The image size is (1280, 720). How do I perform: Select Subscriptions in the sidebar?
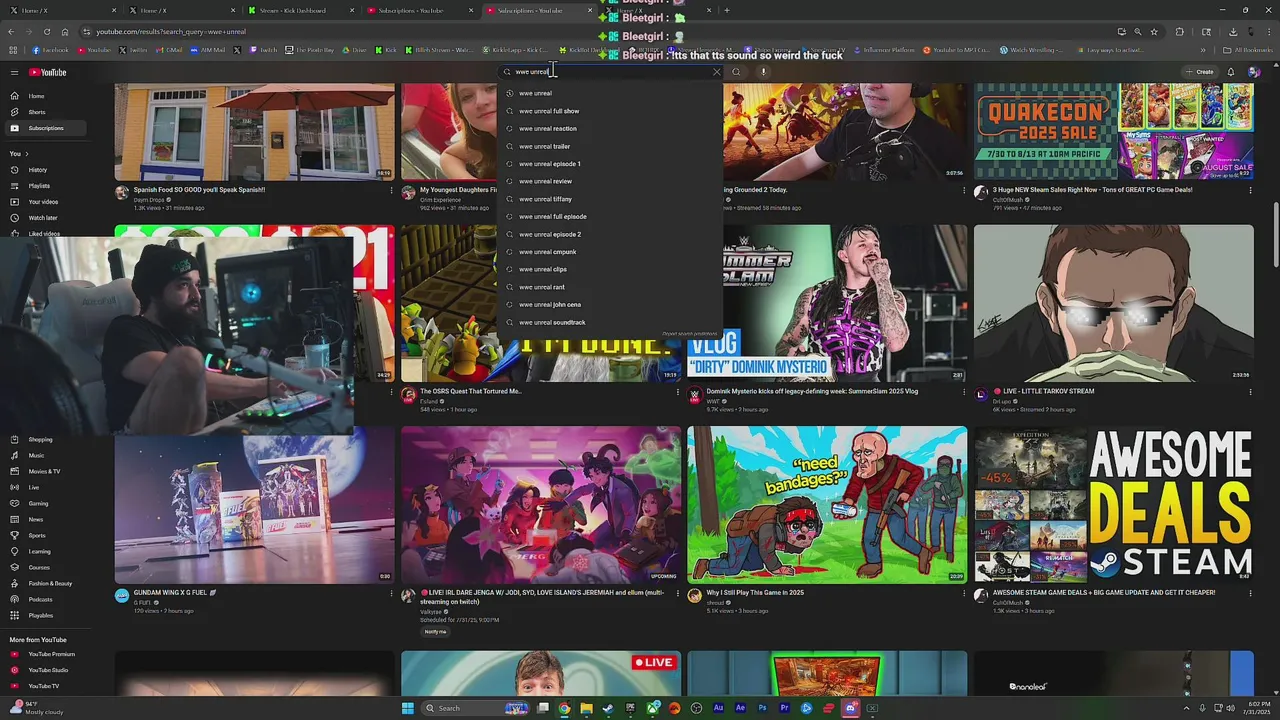click(45, 128)
